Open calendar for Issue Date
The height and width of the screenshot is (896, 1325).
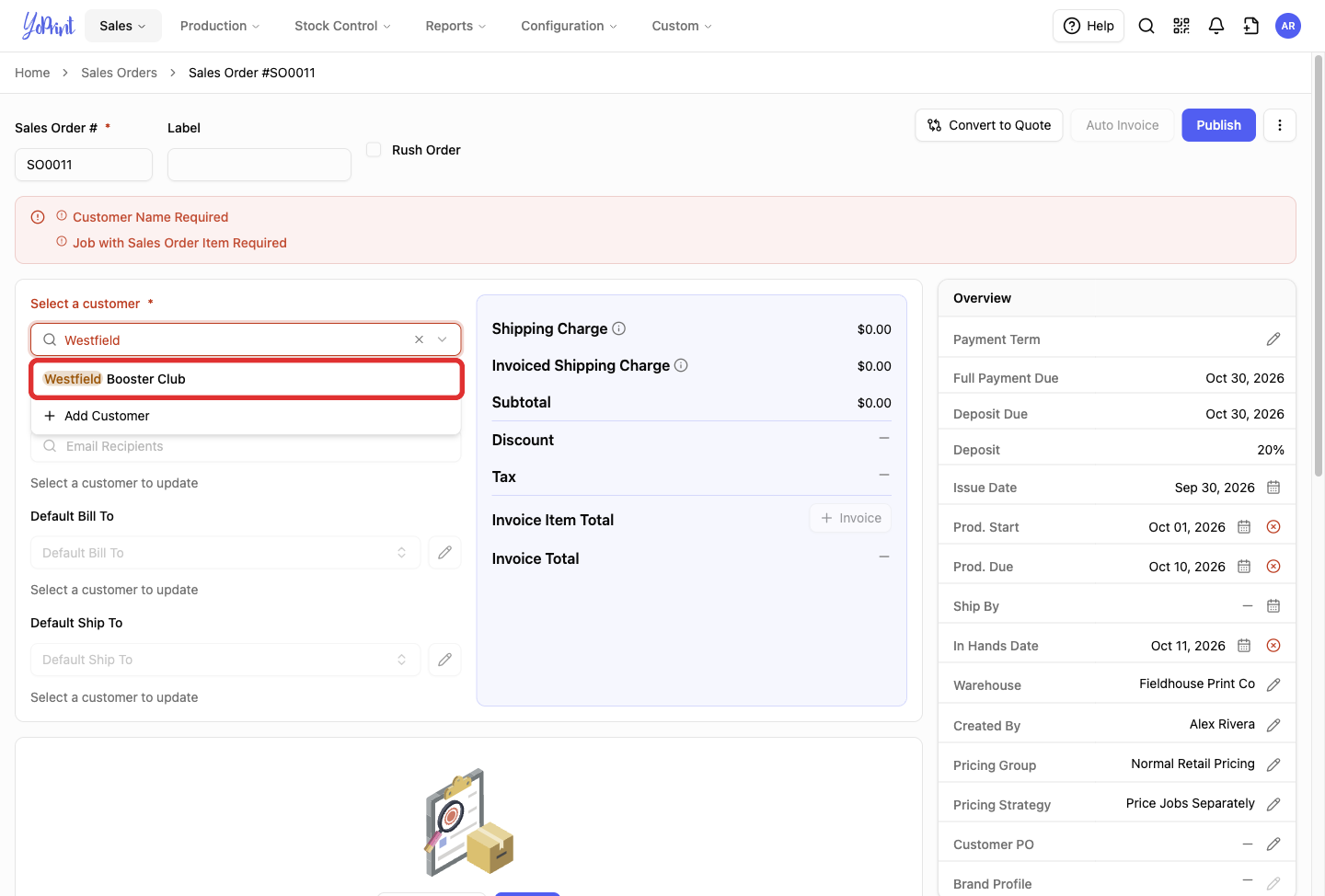point(1273,488)
